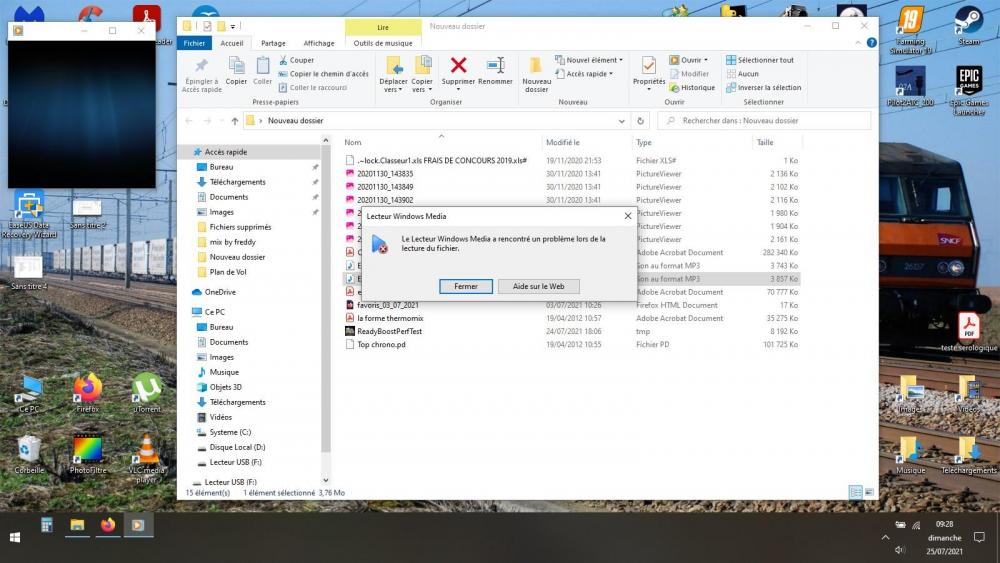
Task: Switch to large icons view toggle
Action: [870, 492]
